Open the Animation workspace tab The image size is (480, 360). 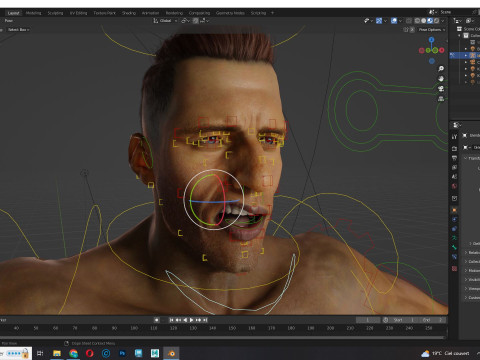tap(150, 13)
